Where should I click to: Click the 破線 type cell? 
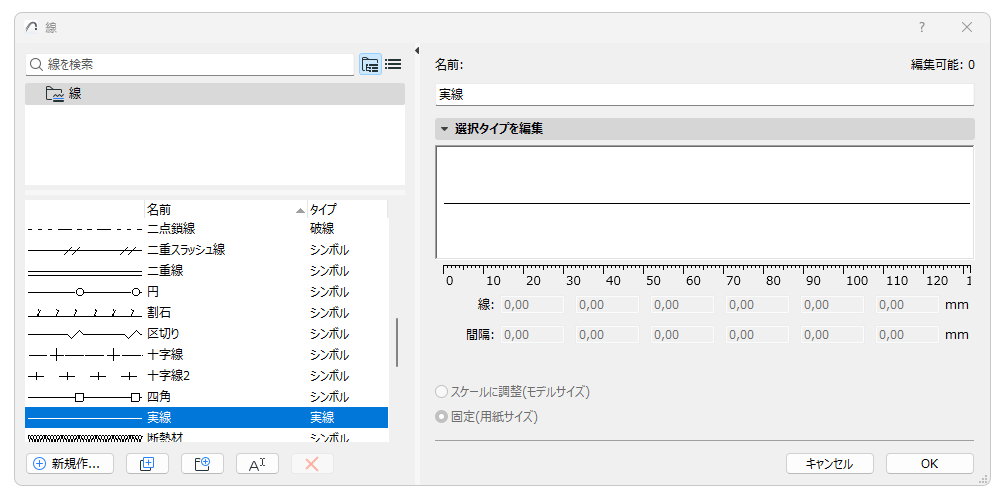point(322,229)
